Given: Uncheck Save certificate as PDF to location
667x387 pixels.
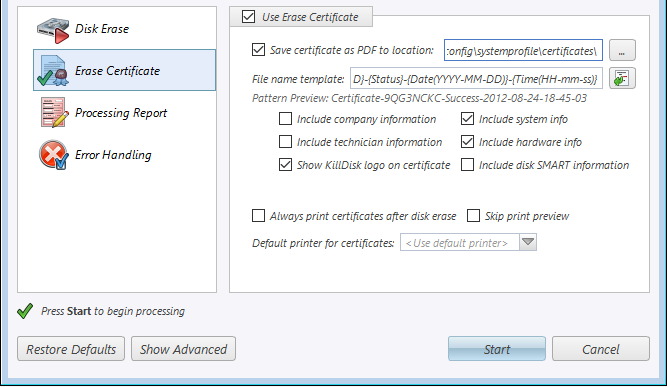Looking at the screenshot, I should click(258, 50).
